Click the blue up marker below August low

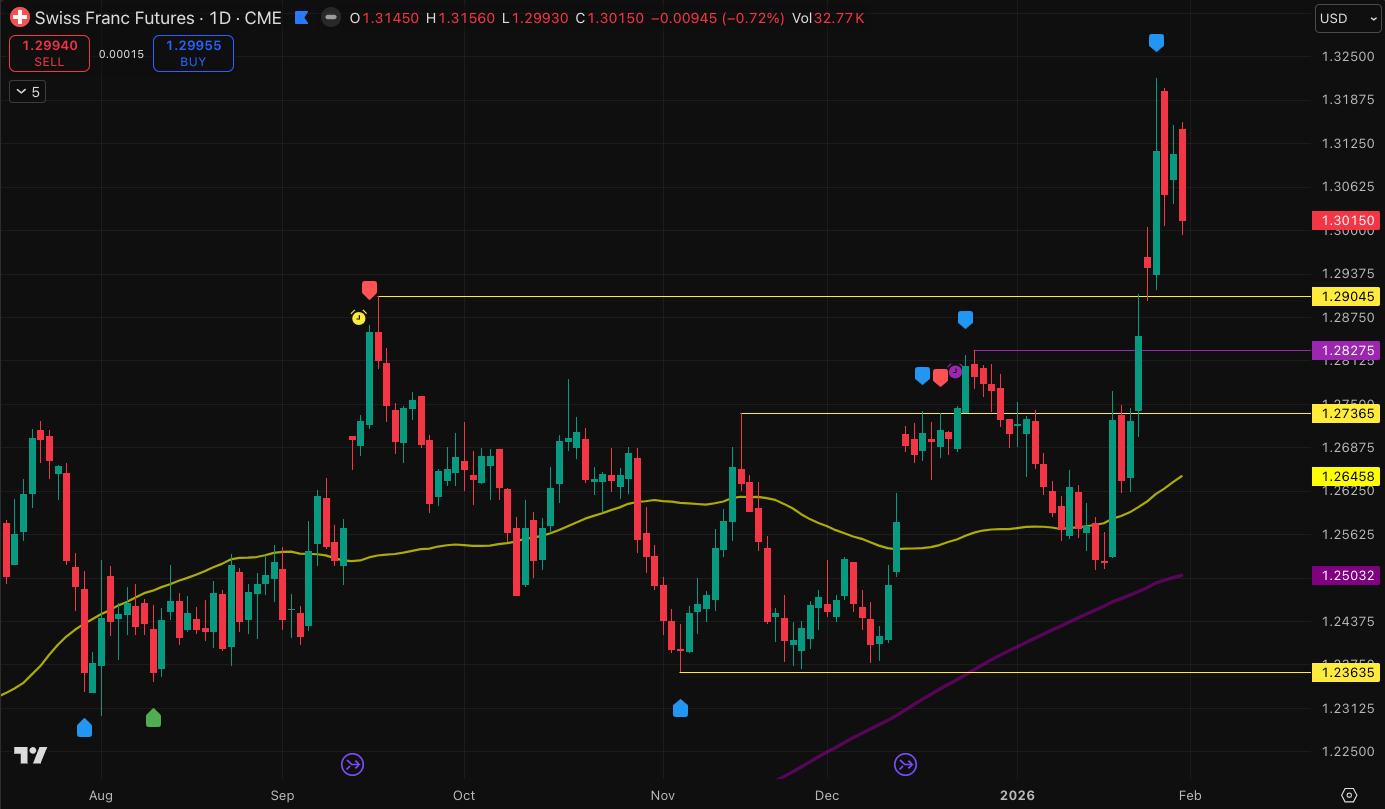[x=84, y=728]
